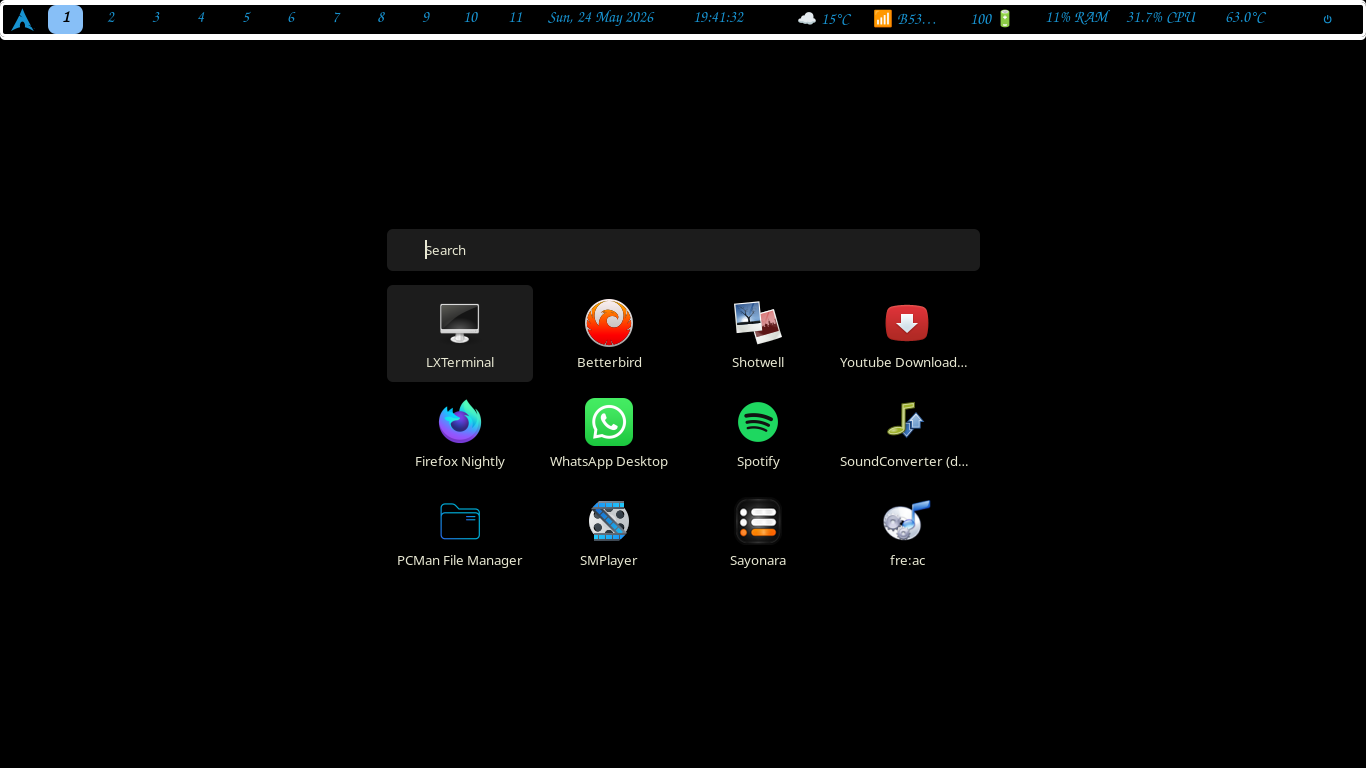Click the battery indicator icon
The height and width of the screenshot is (768, 1366).
coord(1005,18)
